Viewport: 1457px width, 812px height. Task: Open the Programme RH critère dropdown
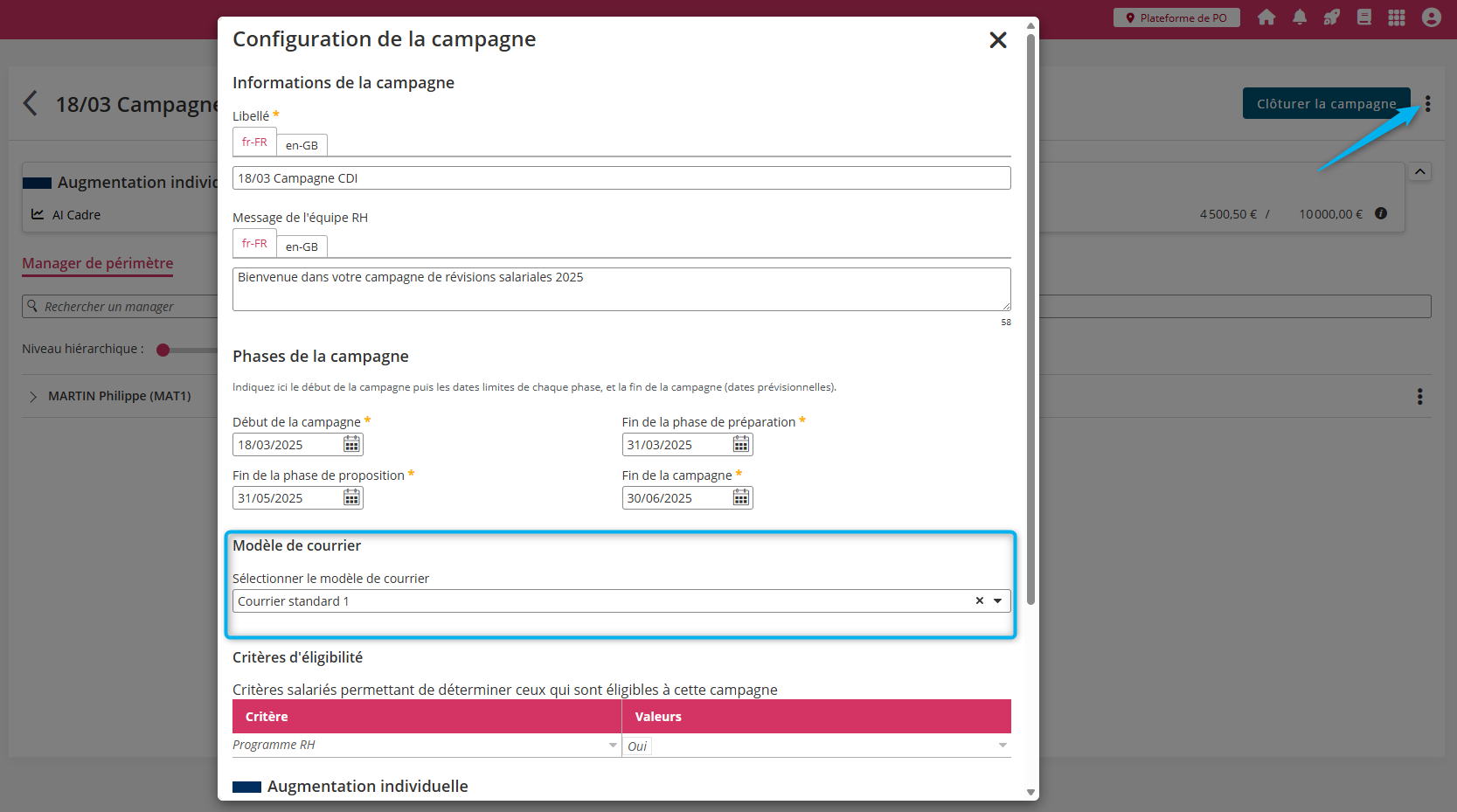(612, 746)
